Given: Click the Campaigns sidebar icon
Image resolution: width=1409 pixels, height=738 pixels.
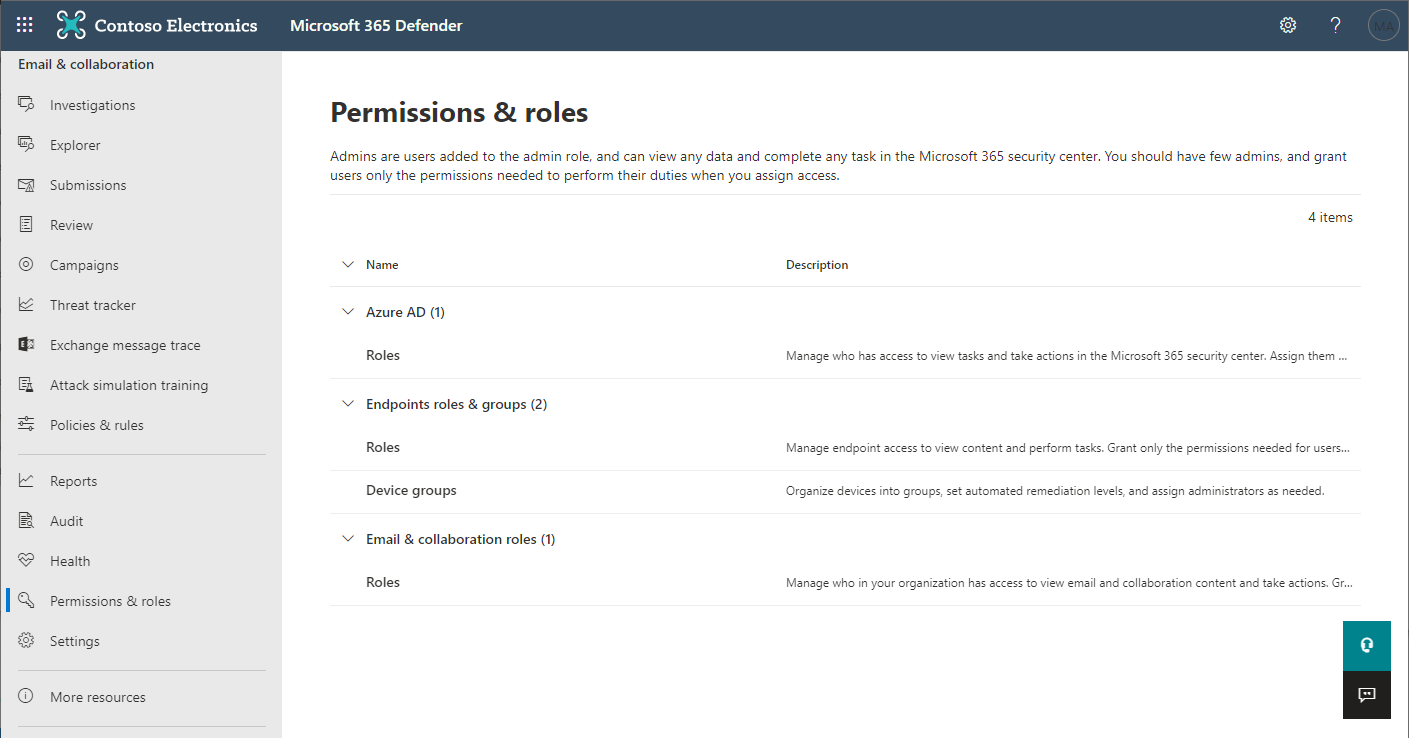Looking at the screenshot, I should coord(27,264).
